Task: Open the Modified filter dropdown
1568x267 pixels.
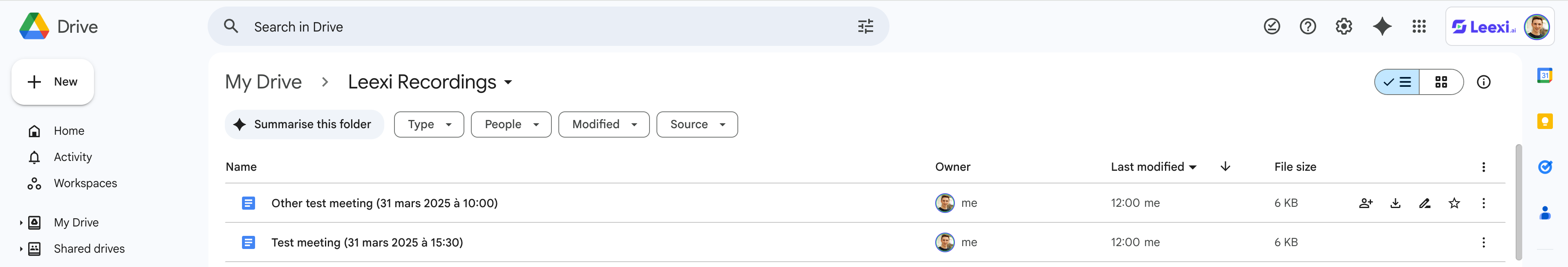Action: pos(603,124)
